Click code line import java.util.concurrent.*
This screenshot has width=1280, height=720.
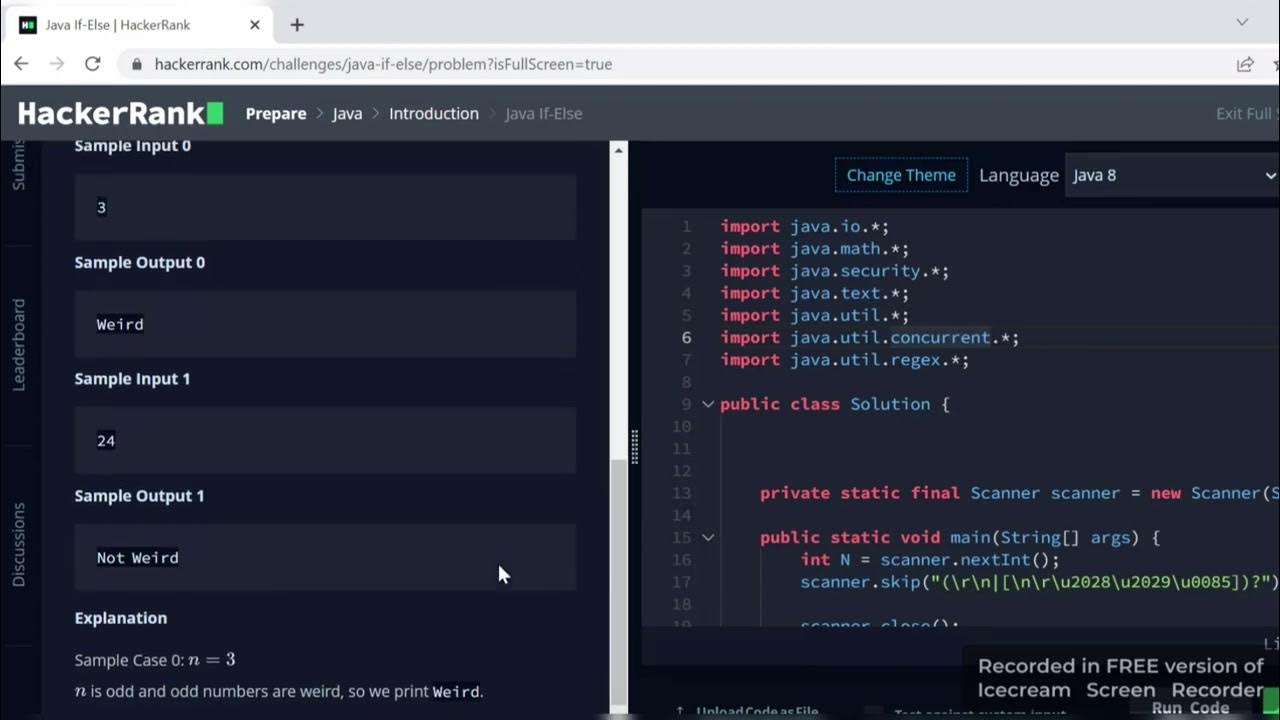click(870, 338)
